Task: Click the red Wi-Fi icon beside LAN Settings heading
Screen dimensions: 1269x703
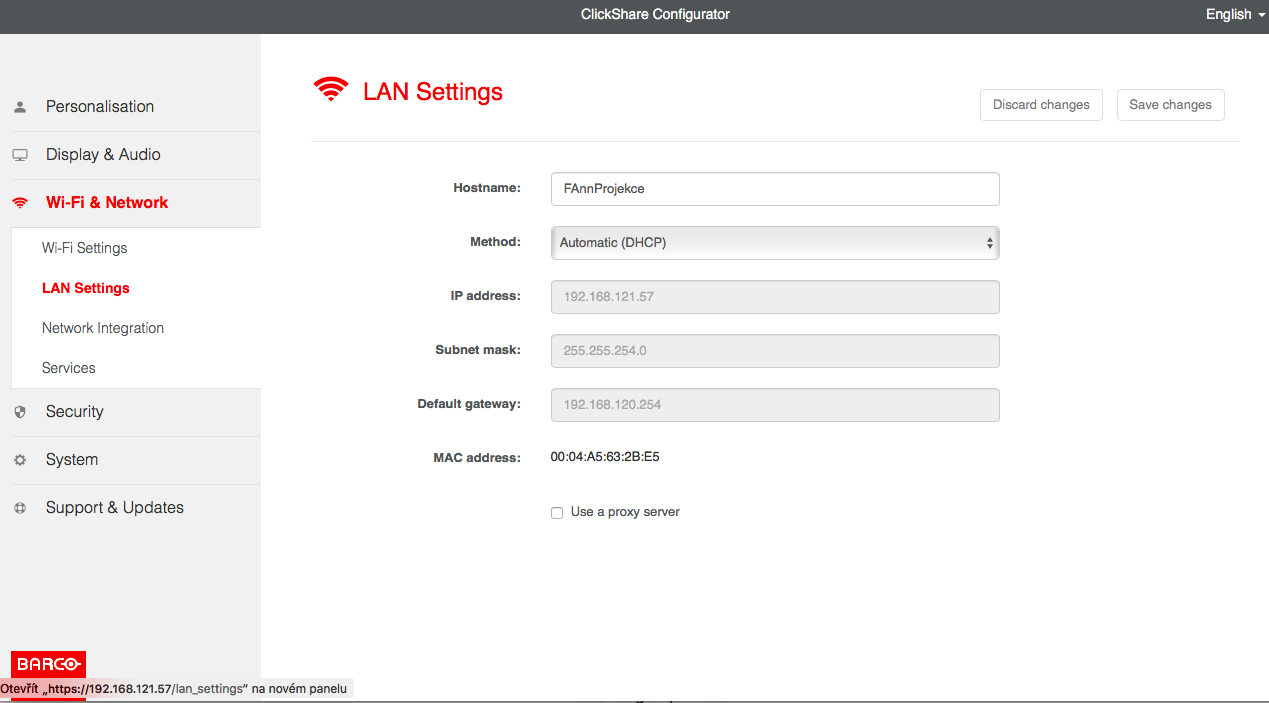Action: click(x=331, y=90)
